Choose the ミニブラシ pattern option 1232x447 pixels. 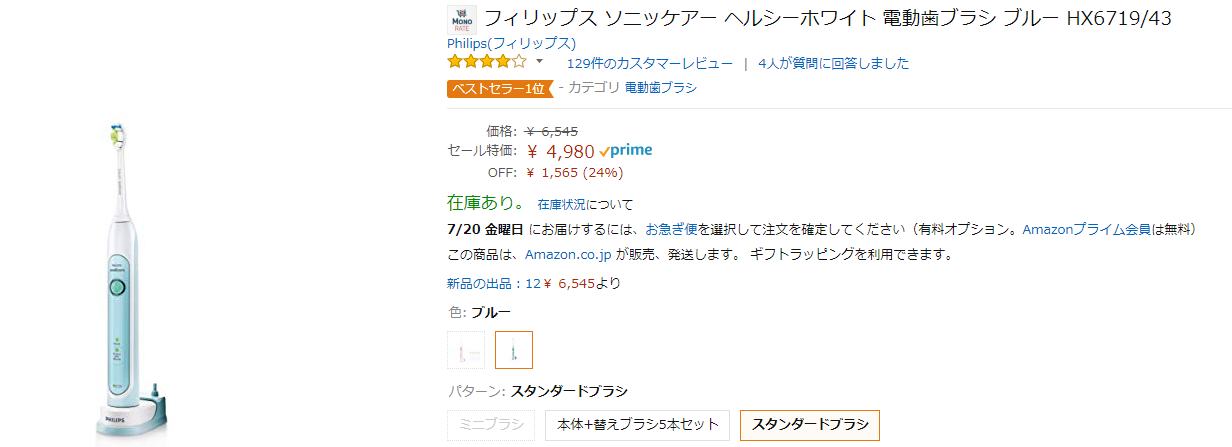[490, 425]
